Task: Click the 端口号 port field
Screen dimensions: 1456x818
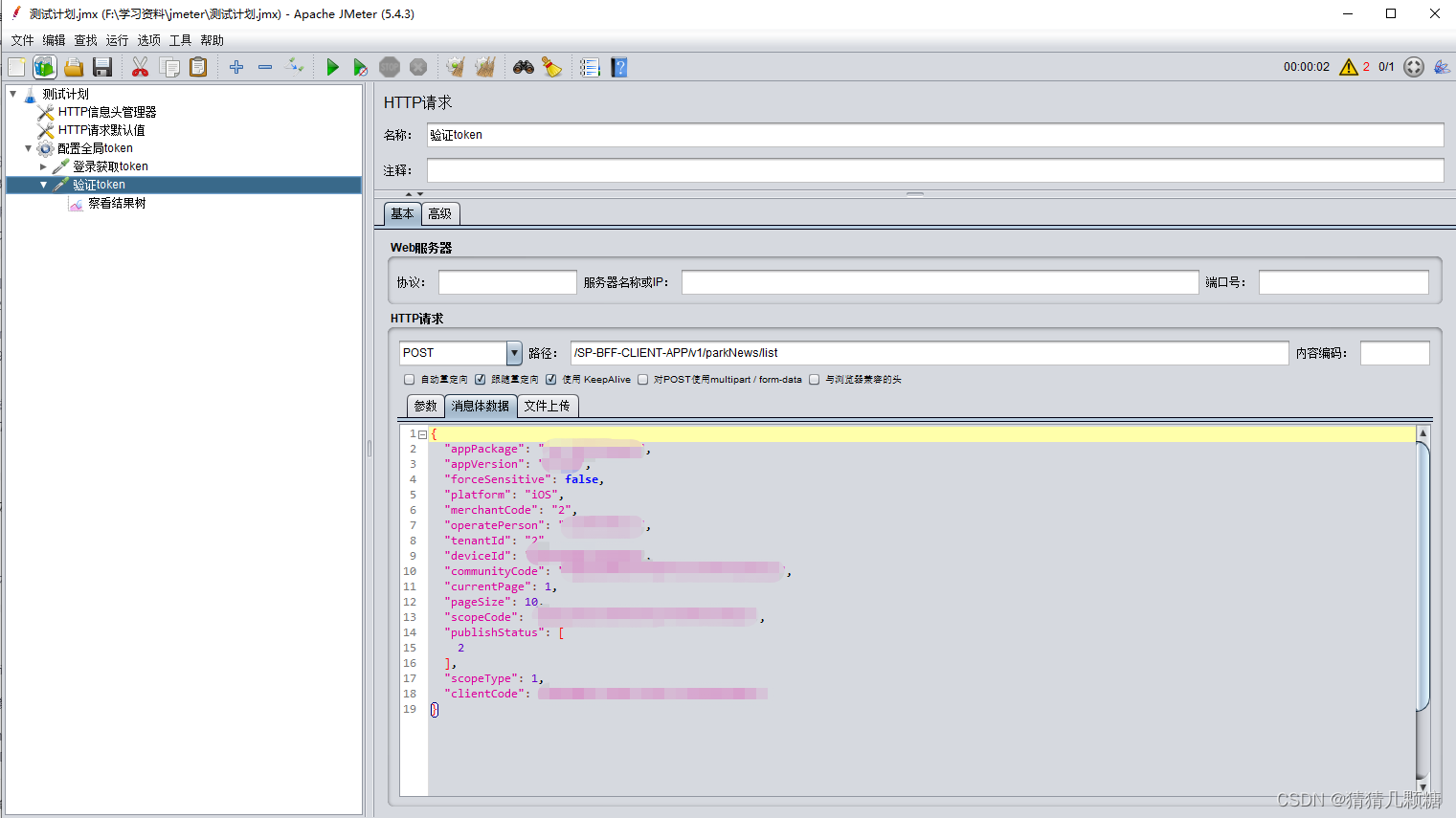Action: (x=1343, y=282)
